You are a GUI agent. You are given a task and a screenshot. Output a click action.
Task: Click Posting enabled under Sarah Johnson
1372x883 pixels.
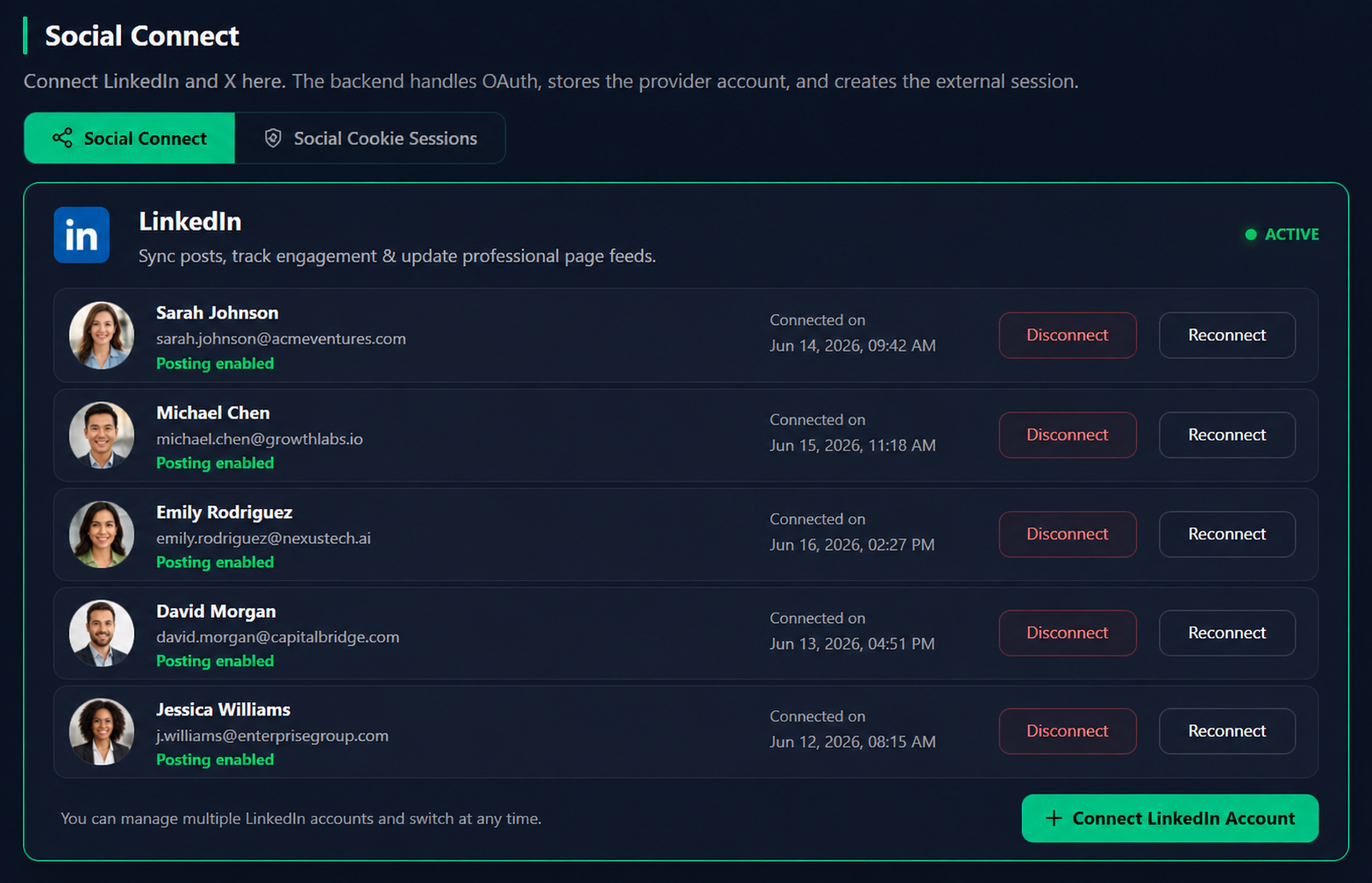[x=215, y=363]
